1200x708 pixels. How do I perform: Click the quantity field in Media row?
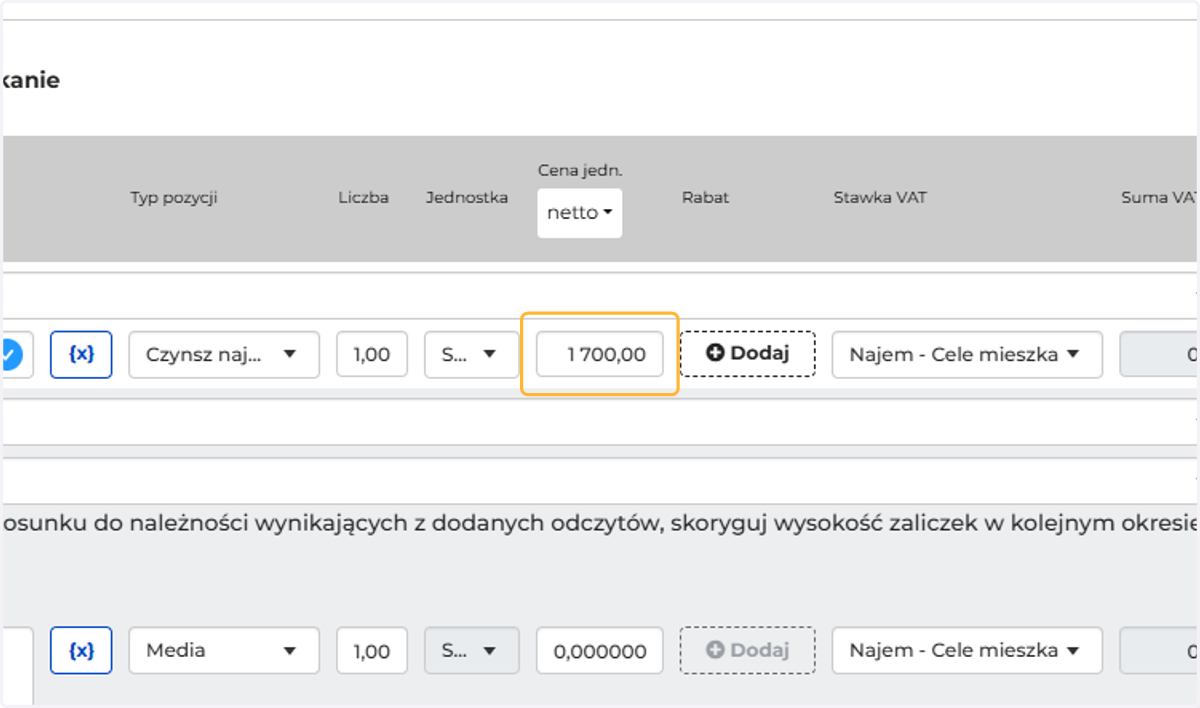(372, 650)
